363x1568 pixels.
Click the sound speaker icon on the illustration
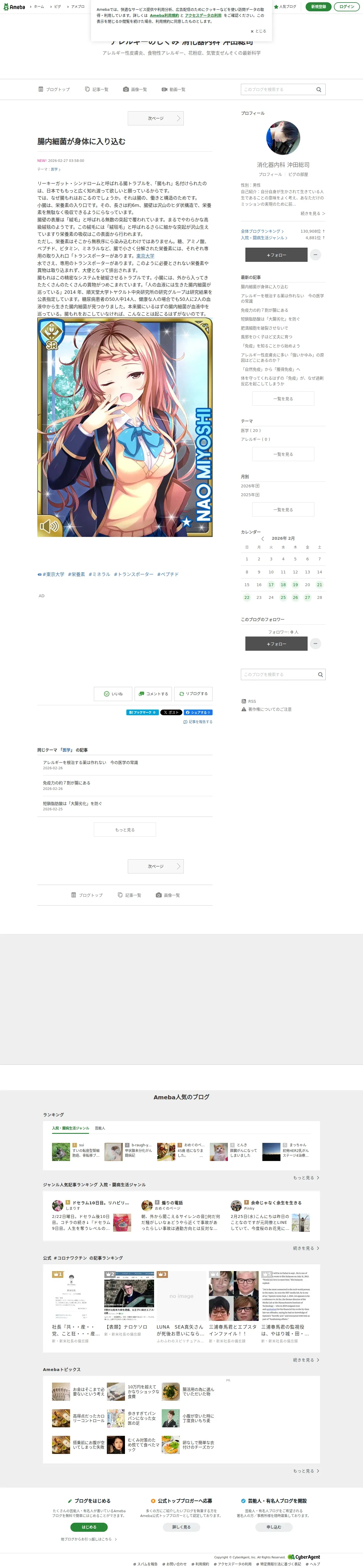pos(49,525)
